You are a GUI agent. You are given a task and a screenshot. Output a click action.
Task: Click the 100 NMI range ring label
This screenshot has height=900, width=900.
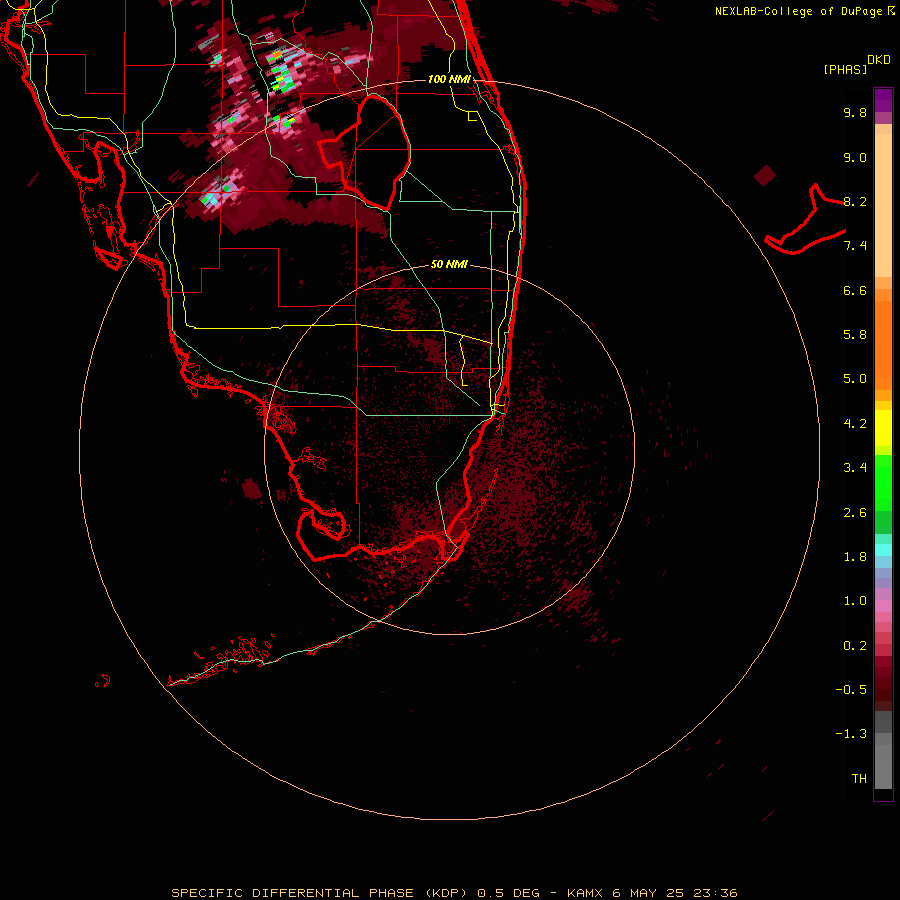[449, 79]
